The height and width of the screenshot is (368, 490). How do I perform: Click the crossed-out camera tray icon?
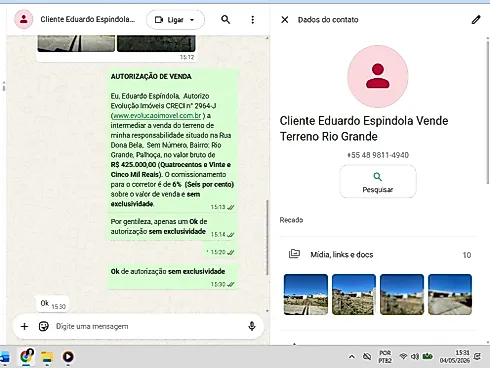(367, 357)
